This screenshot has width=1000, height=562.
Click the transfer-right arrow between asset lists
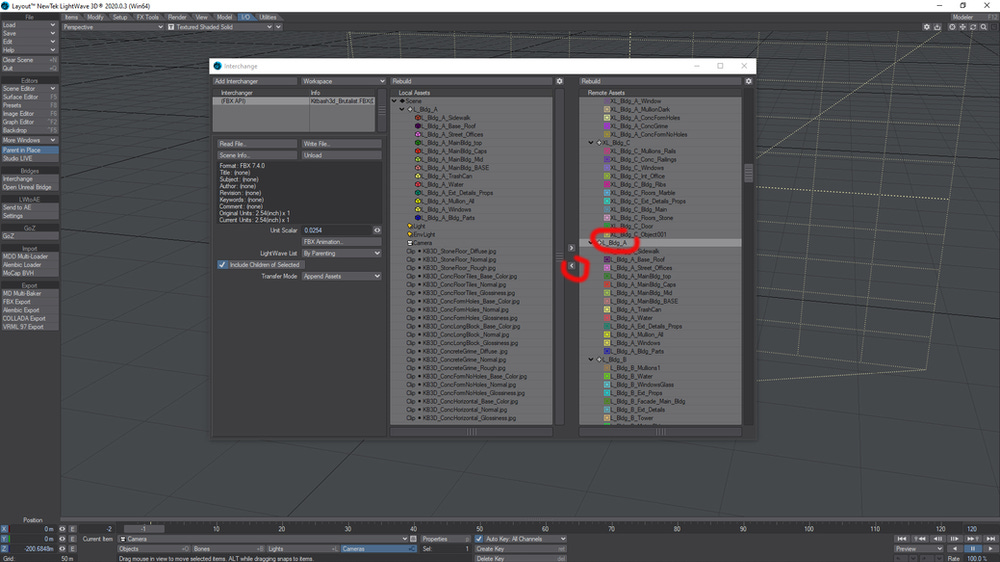click(x=571, y=248)
